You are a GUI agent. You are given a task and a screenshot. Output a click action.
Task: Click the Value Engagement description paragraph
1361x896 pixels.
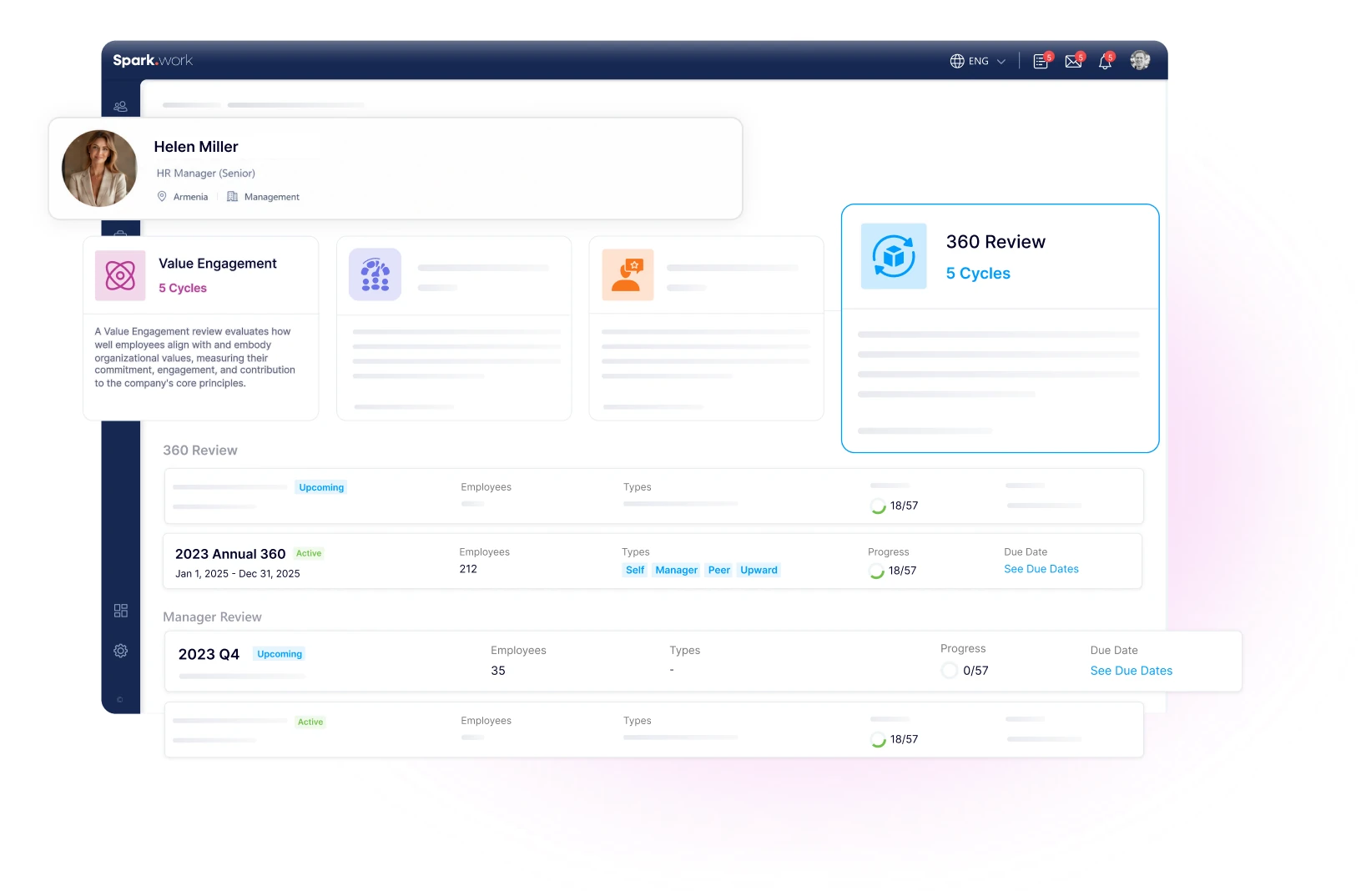195,357
